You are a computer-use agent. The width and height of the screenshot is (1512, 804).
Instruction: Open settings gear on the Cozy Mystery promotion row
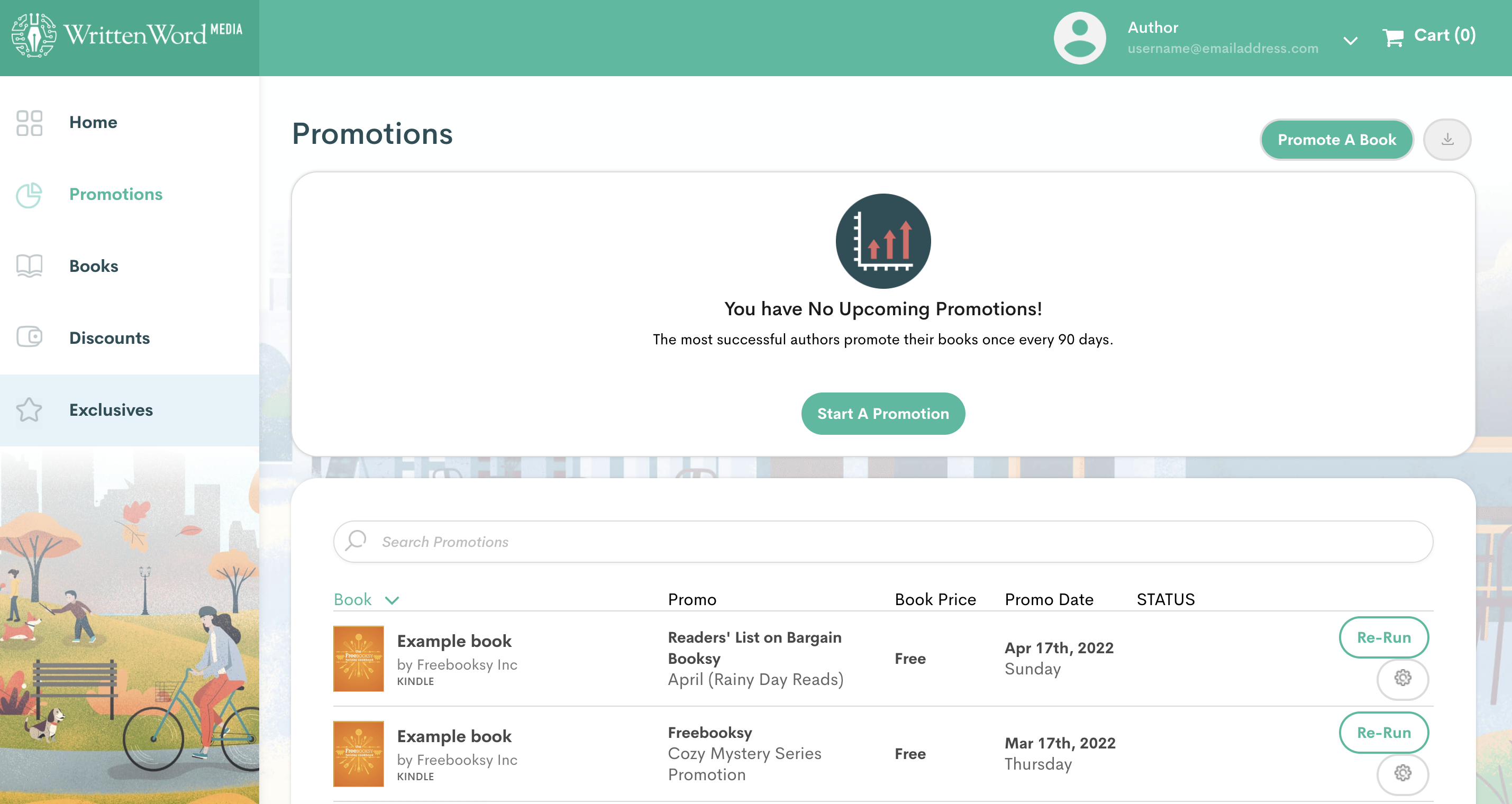pos(1402,774)
